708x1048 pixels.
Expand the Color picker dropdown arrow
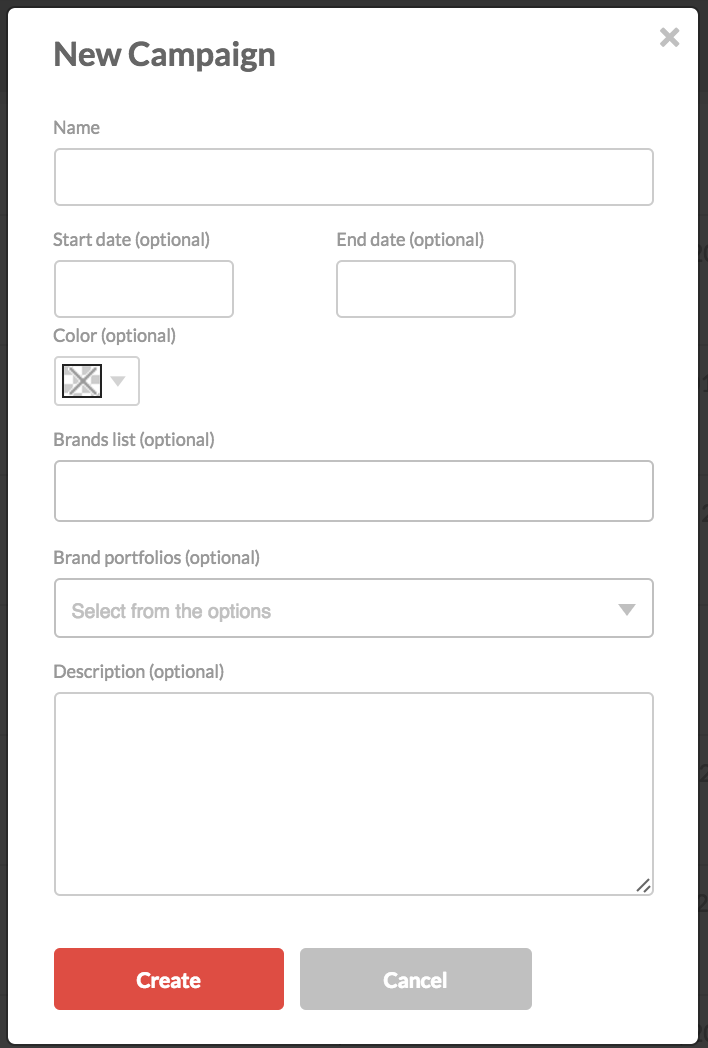(118, 381)
